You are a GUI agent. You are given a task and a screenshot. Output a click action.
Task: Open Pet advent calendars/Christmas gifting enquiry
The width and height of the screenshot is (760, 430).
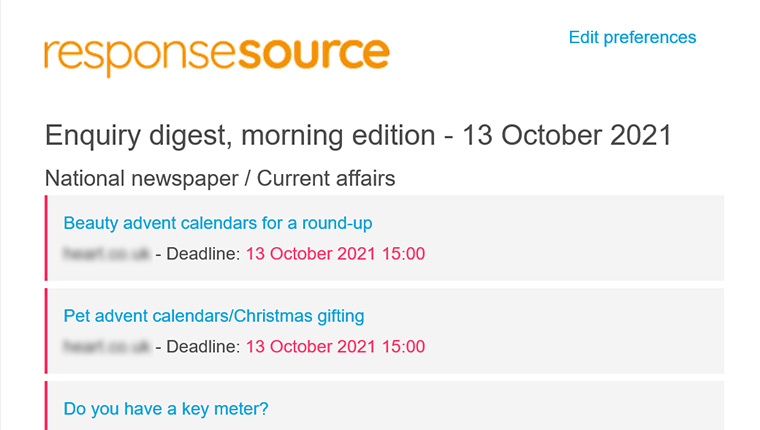pos(214,316)
